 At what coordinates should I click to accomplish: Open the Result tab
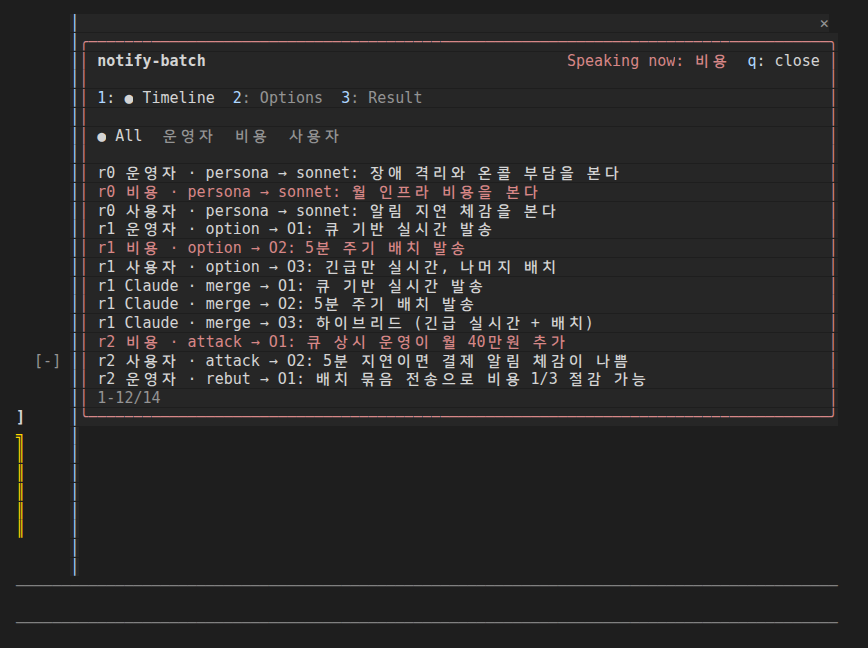coord(381,98)
